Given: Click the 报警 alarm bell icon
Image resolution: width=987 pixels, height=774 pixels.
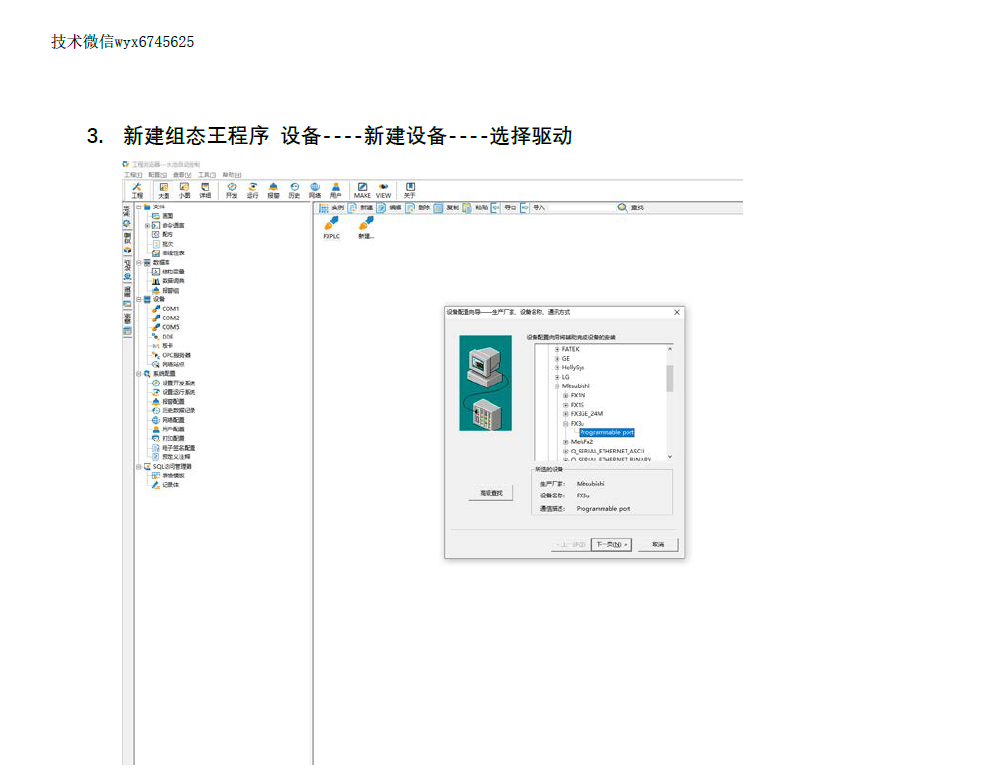Looking at the screenshot, I should tap(273, 187).
